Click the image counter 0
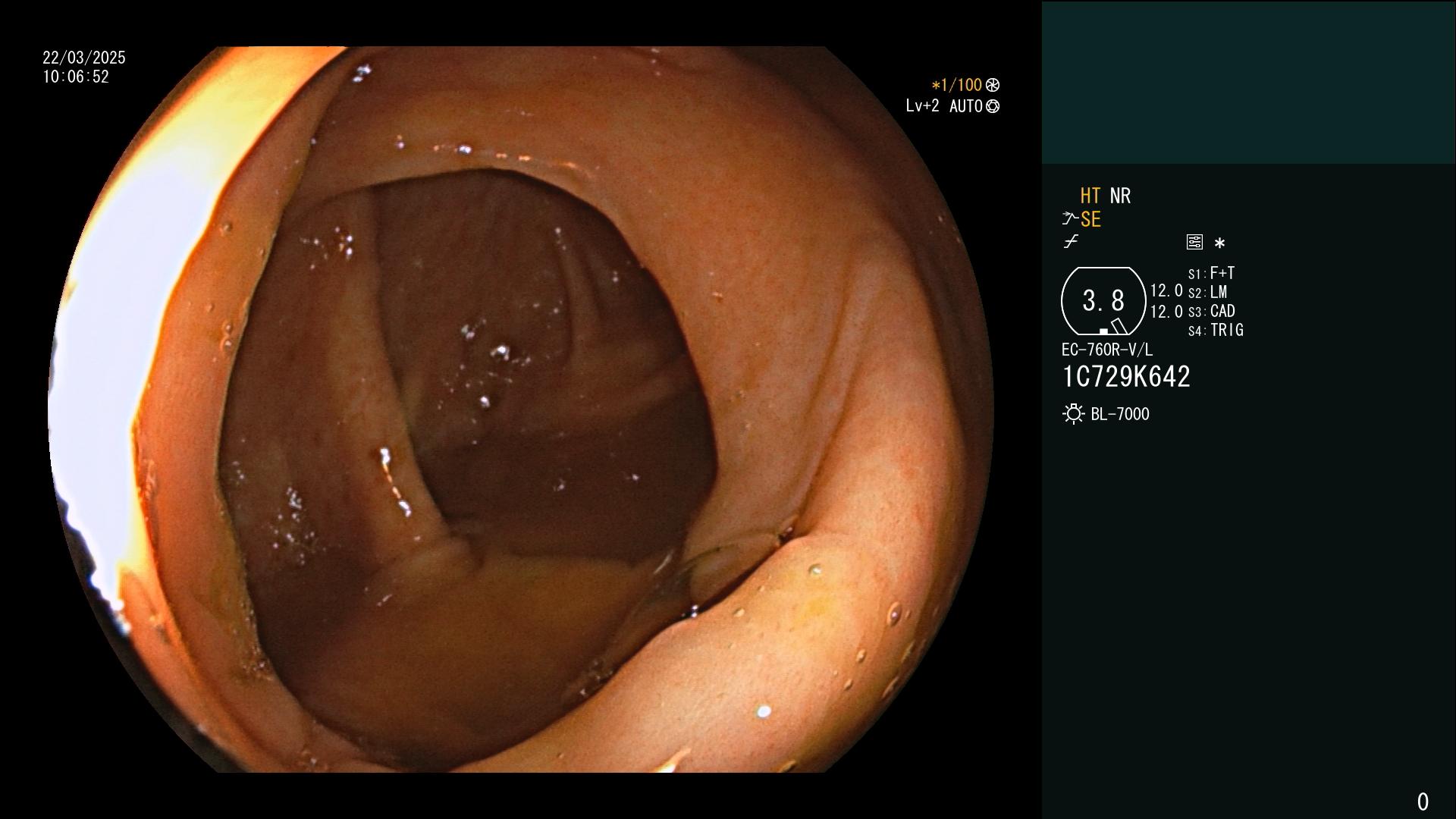Viewport: 1456px width, 819px height. 1423,802
